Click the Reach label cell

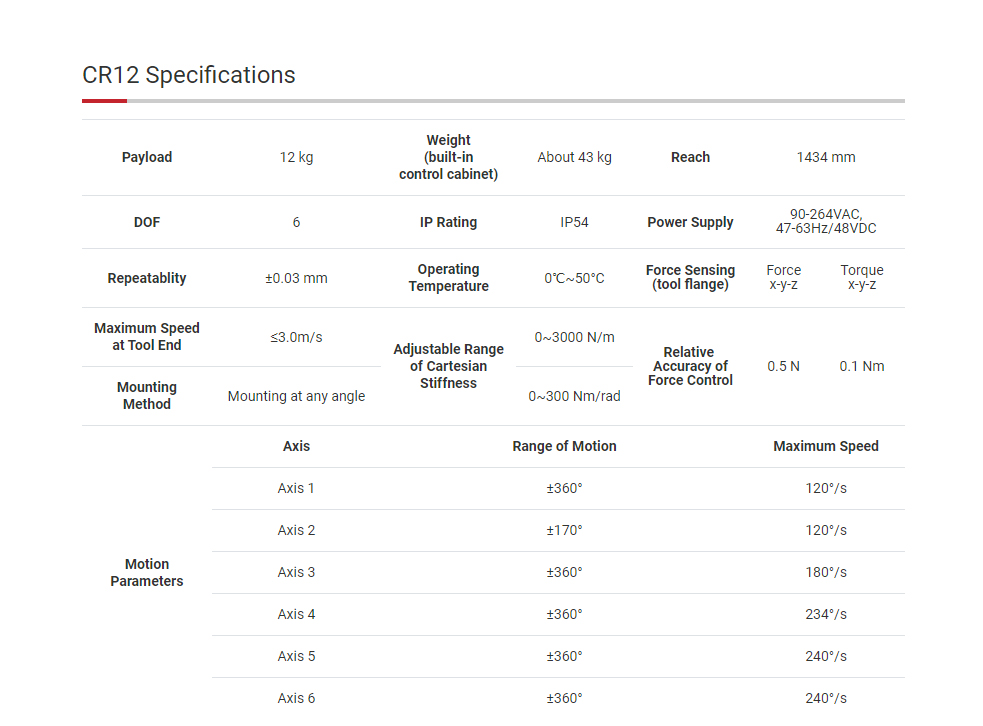[x=690, y=157]
